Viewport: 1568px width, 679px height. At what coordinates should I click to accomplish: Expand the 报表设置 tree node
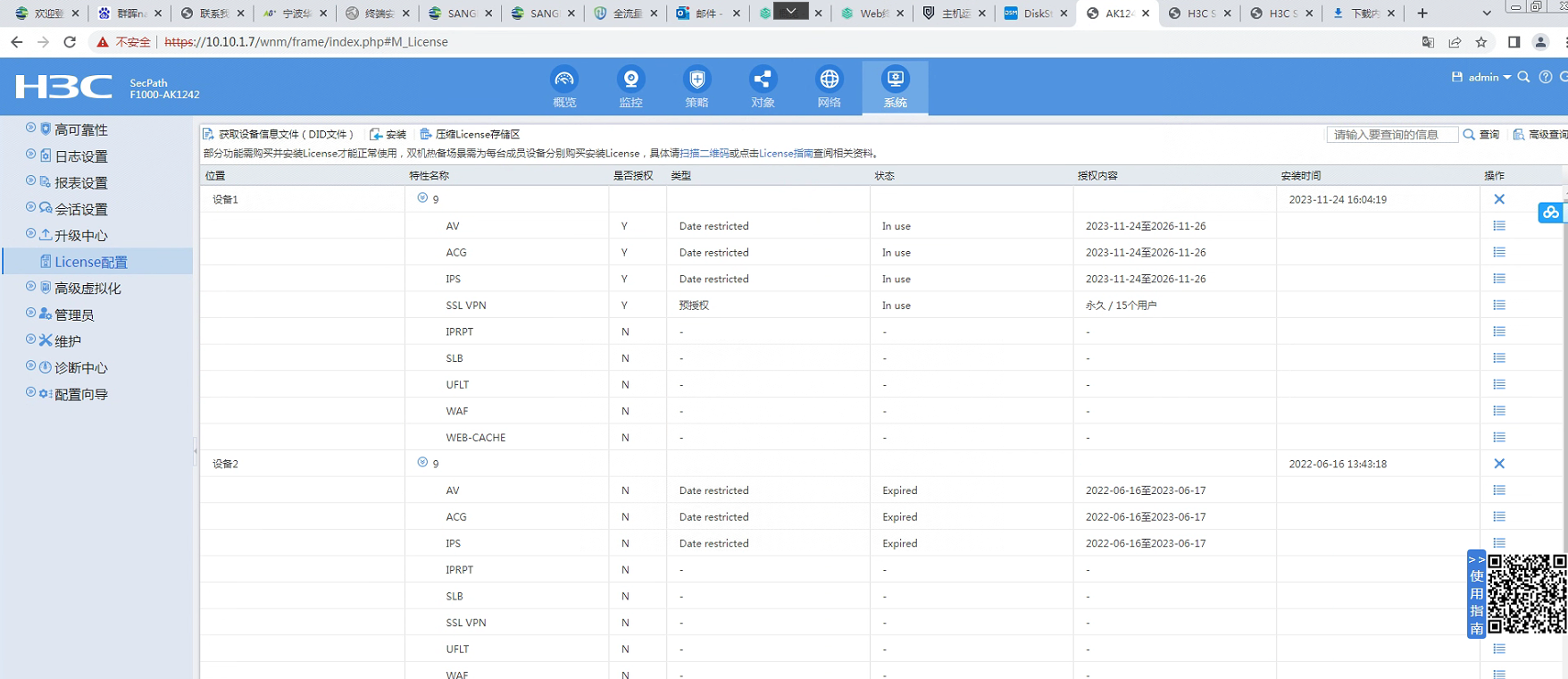[31, 181]
